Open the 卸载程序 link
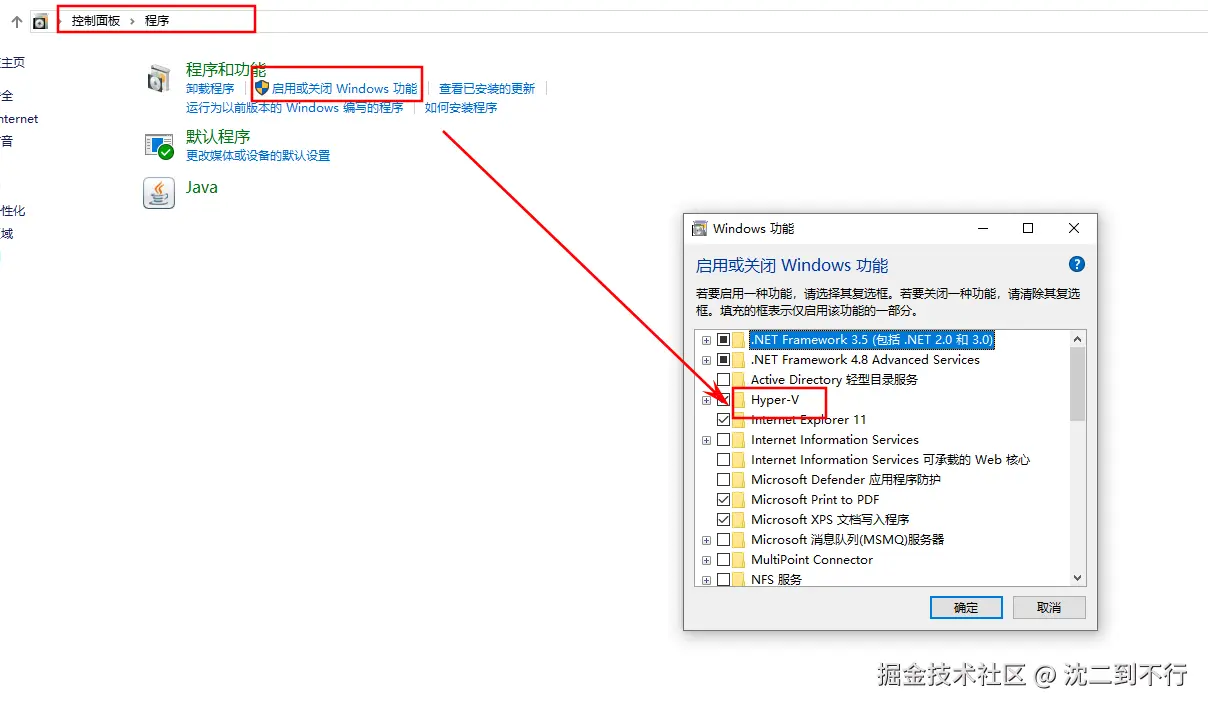The height and width of the screenshot is (709, 1208). tap(210, 89)
